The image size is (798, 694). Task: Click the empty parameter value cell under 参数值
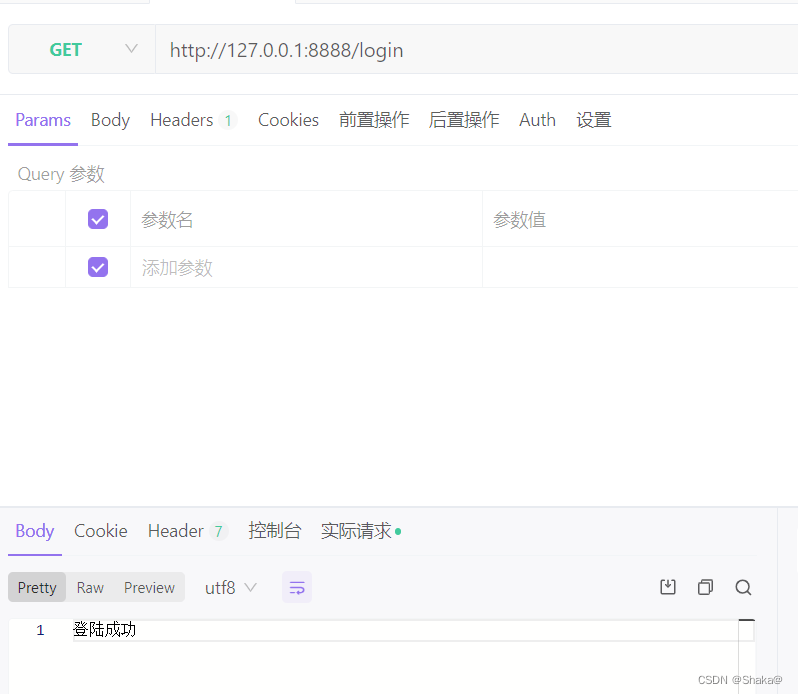[x=640, y=268]
